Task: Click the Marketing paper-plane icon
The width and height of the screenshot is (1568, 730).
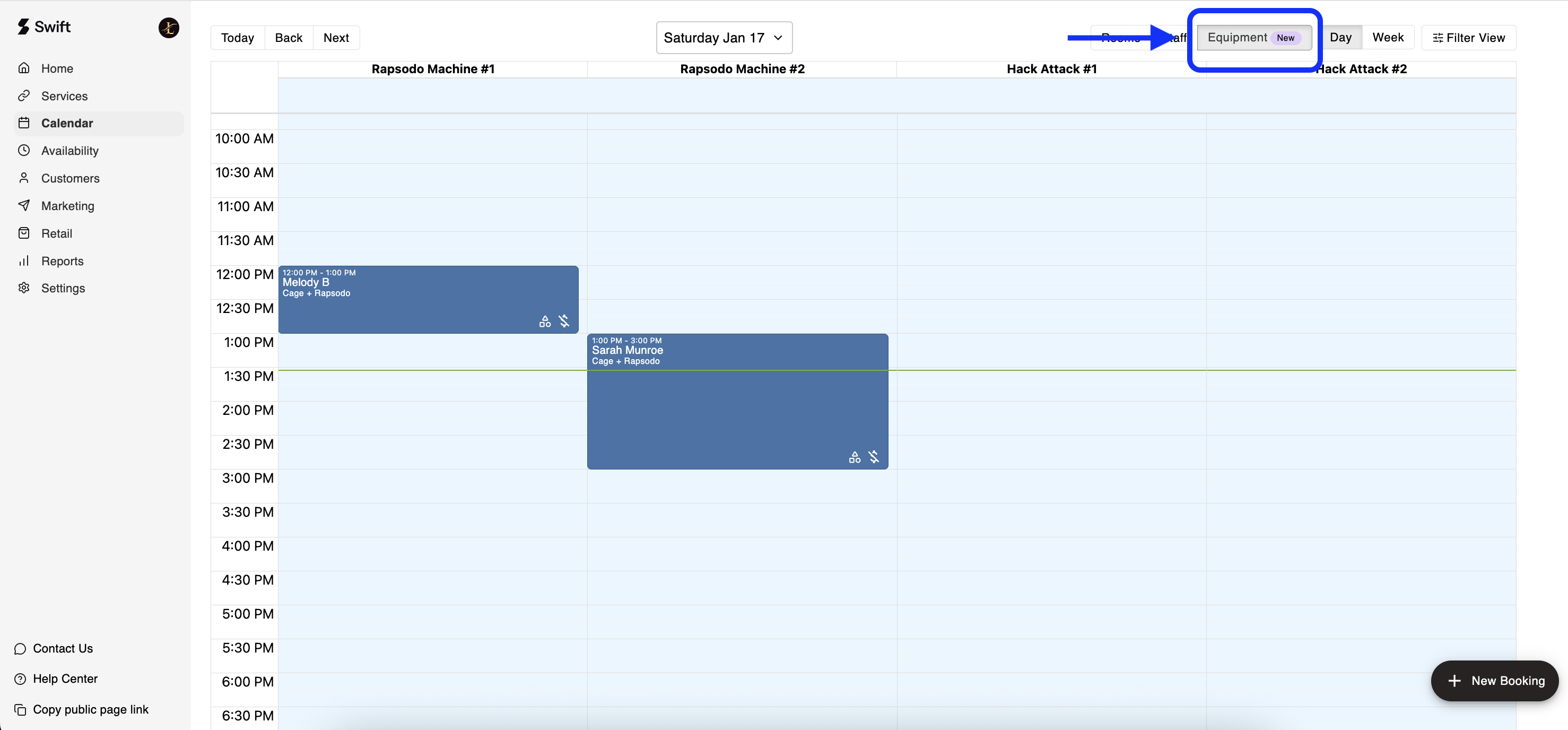Action: point(24,205)
